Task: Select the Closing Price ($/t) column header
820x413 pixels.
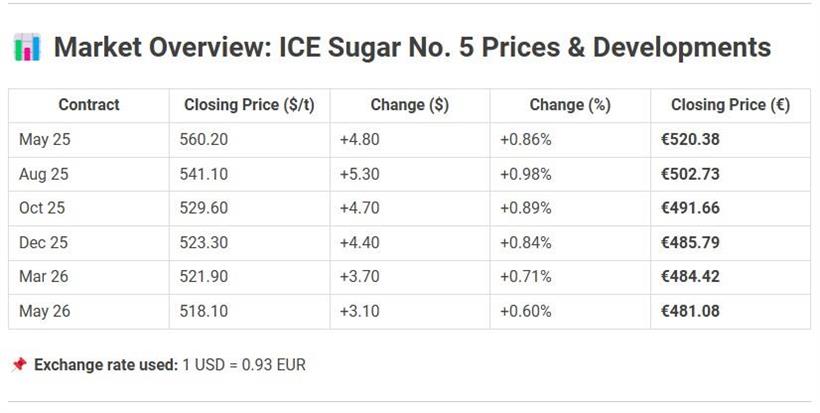Action: [249, 105]
